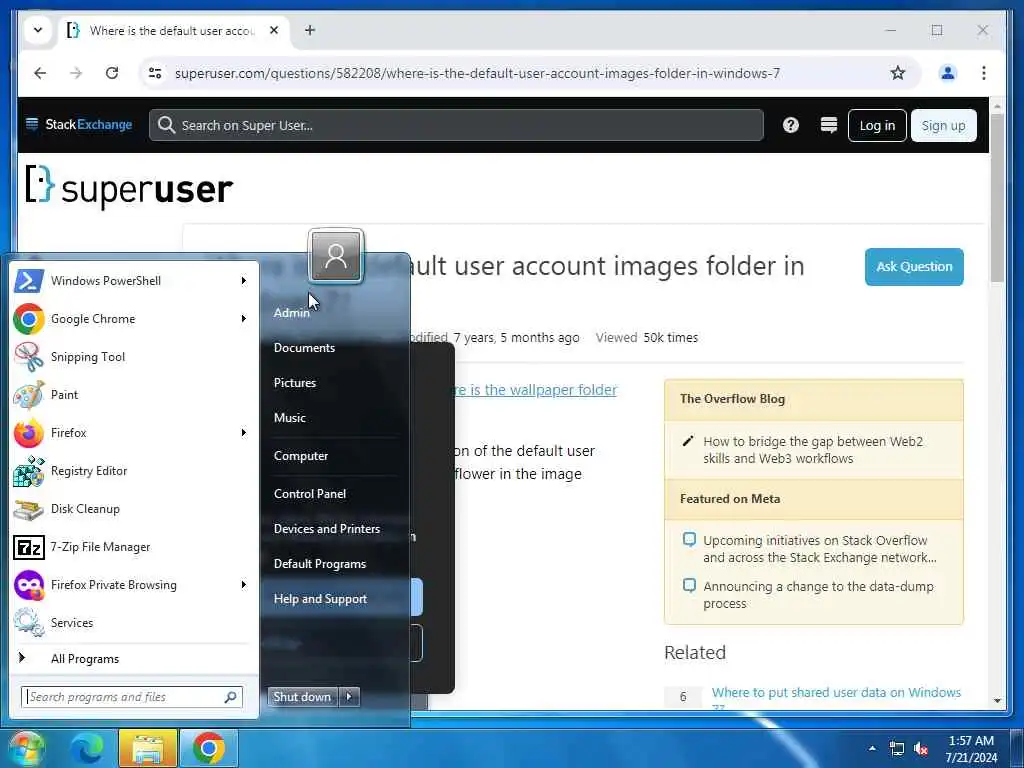Click the Chrome address bar URL

click(477, 73)
